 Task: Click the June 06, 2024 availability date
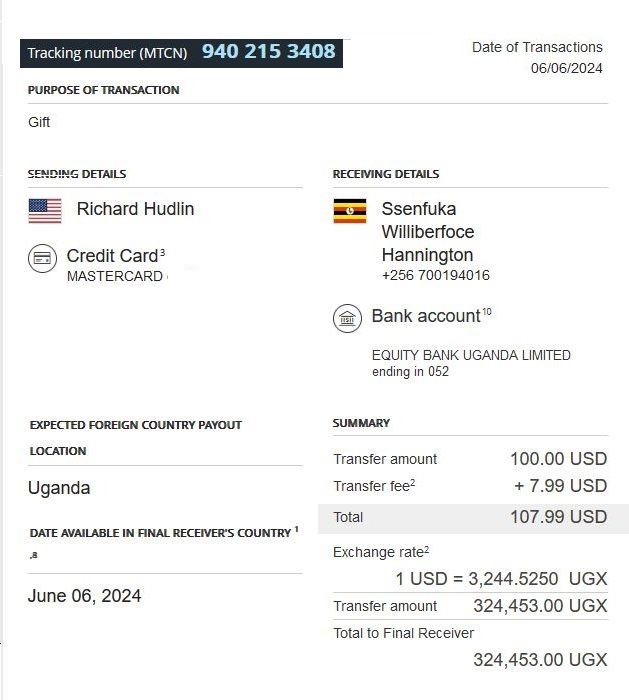[84, 596]
